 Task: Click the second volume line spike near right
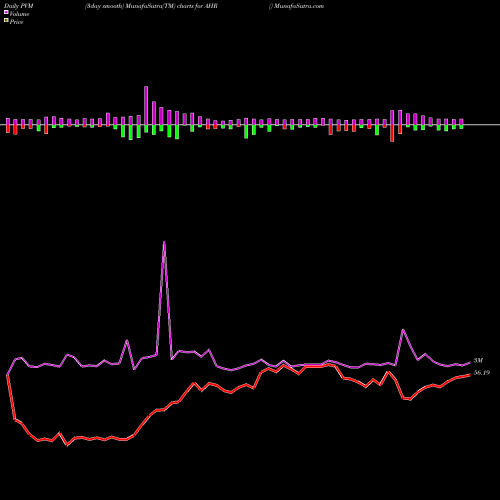(403, 330)
